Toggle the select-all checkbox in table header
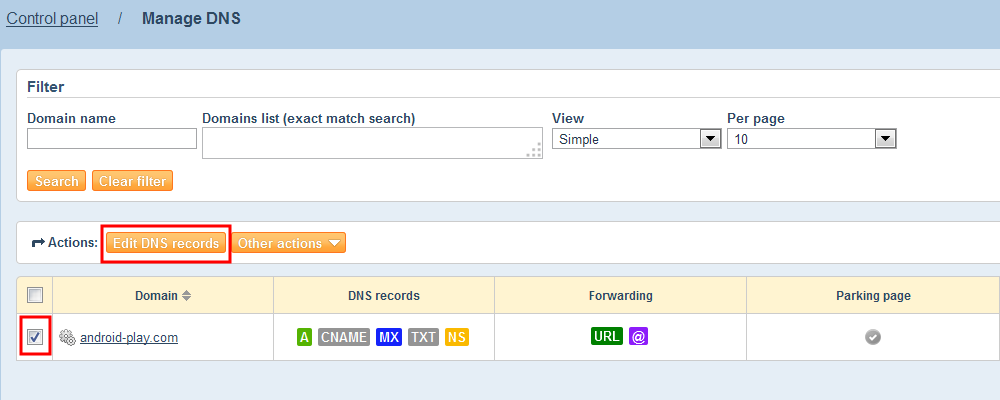 (x=35, y=295)
